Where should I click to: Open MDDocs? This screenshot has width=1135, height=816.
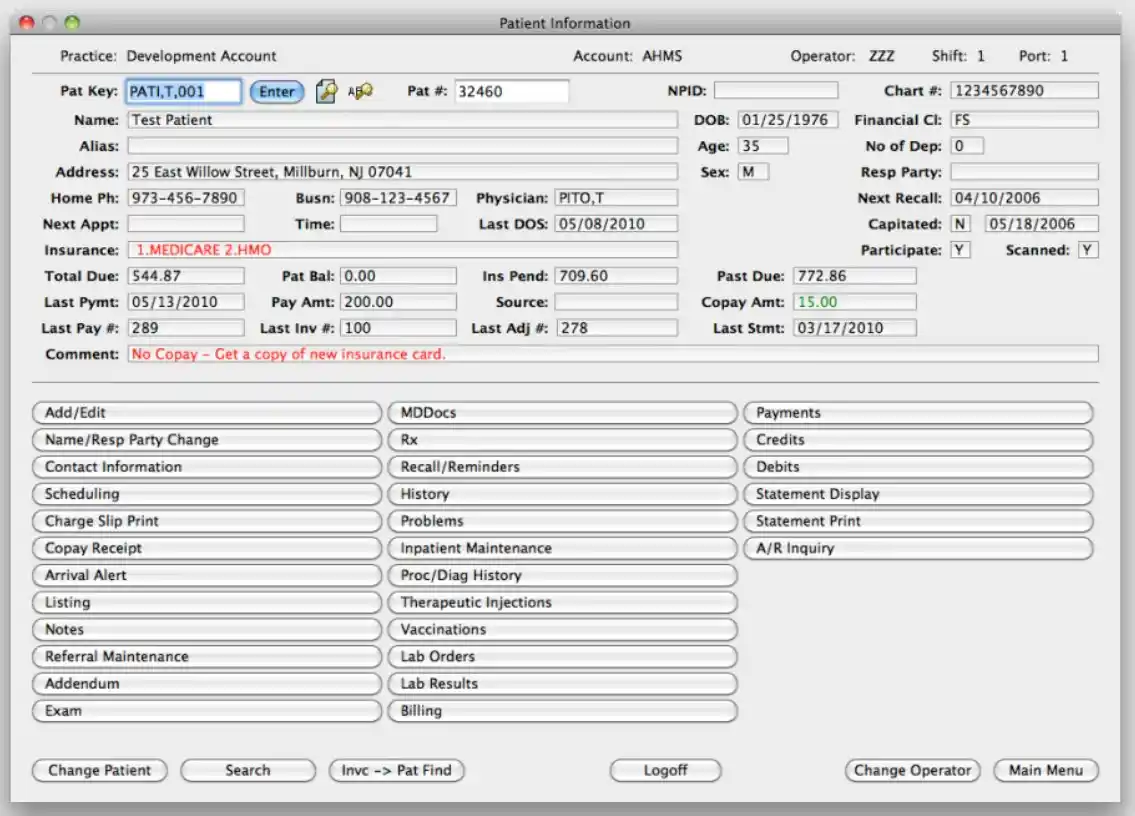pyautogui.click(x=560, y=412)
